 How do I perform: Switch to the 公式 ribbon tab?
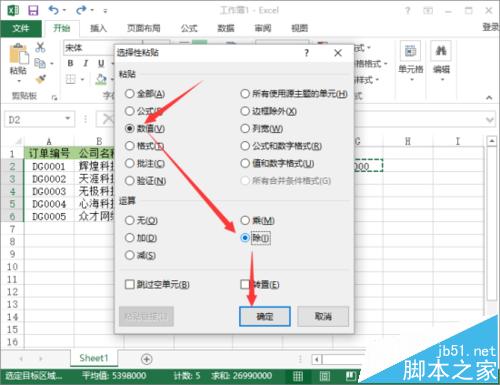click(189, 28)
